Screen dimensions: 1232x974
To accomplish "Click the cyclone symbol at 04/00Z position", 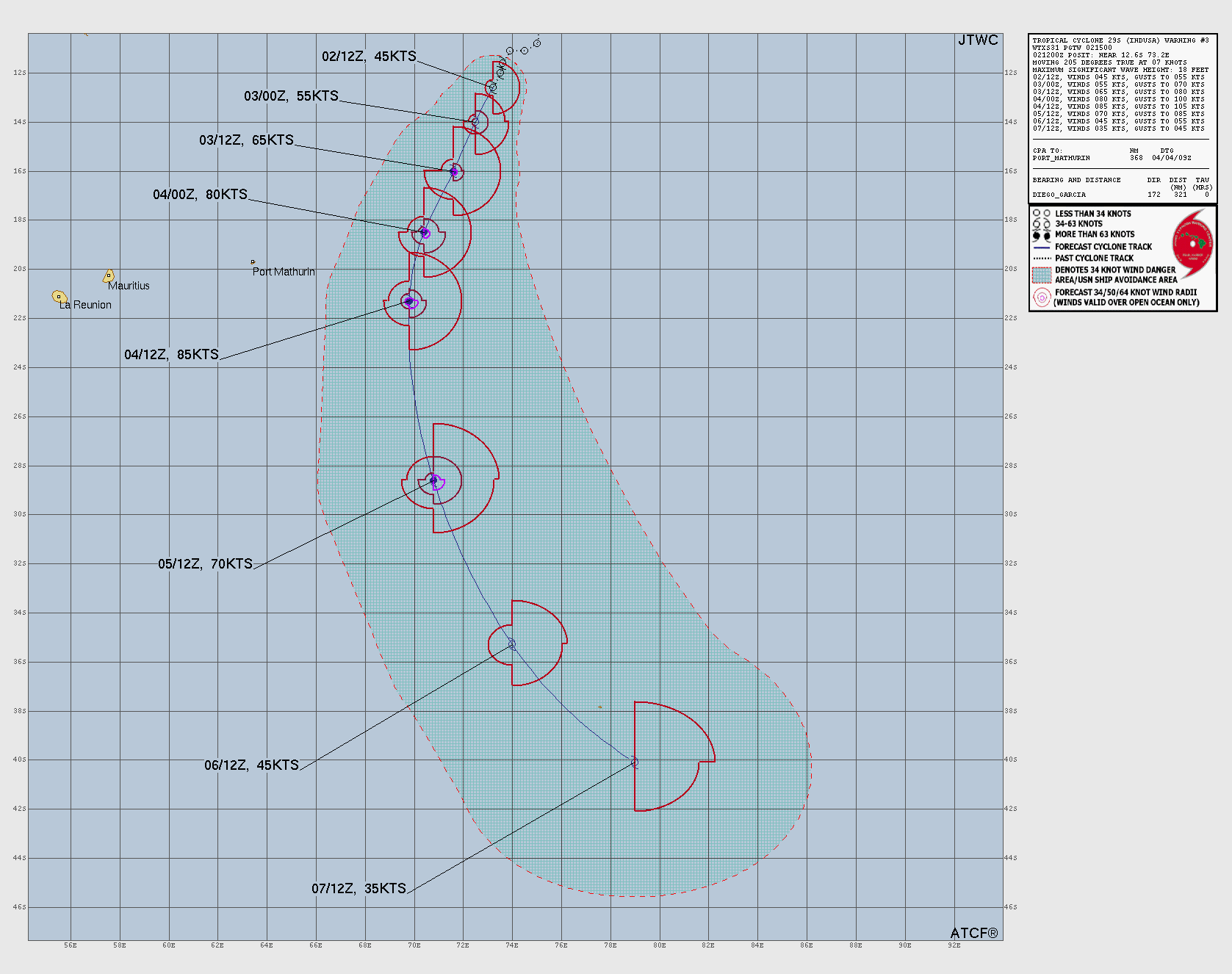I will click(424, 233).
